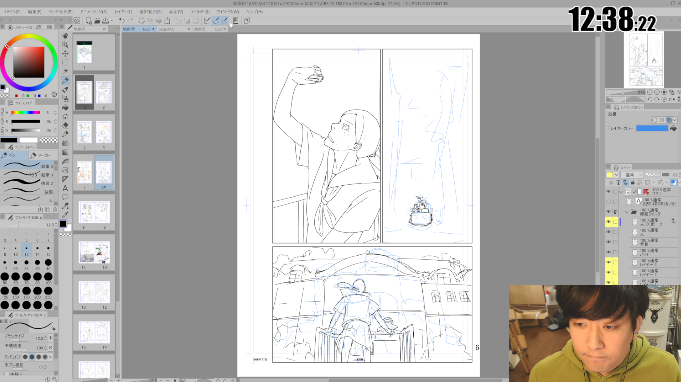Click the Layer property palette tab
This screenshot has width=681, height=382.
[627, 107]
